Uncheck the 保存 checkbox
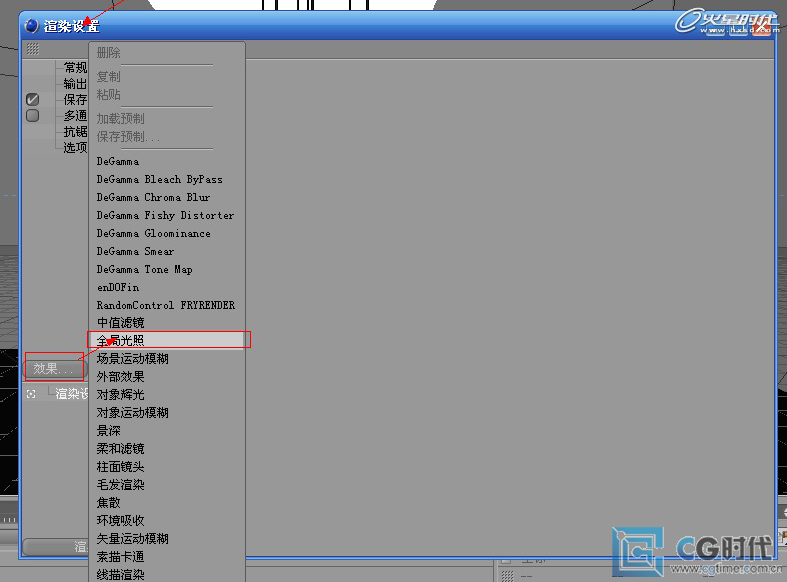Image resolution: width=787 pixels, height=582 pixels. pos(33,99)
